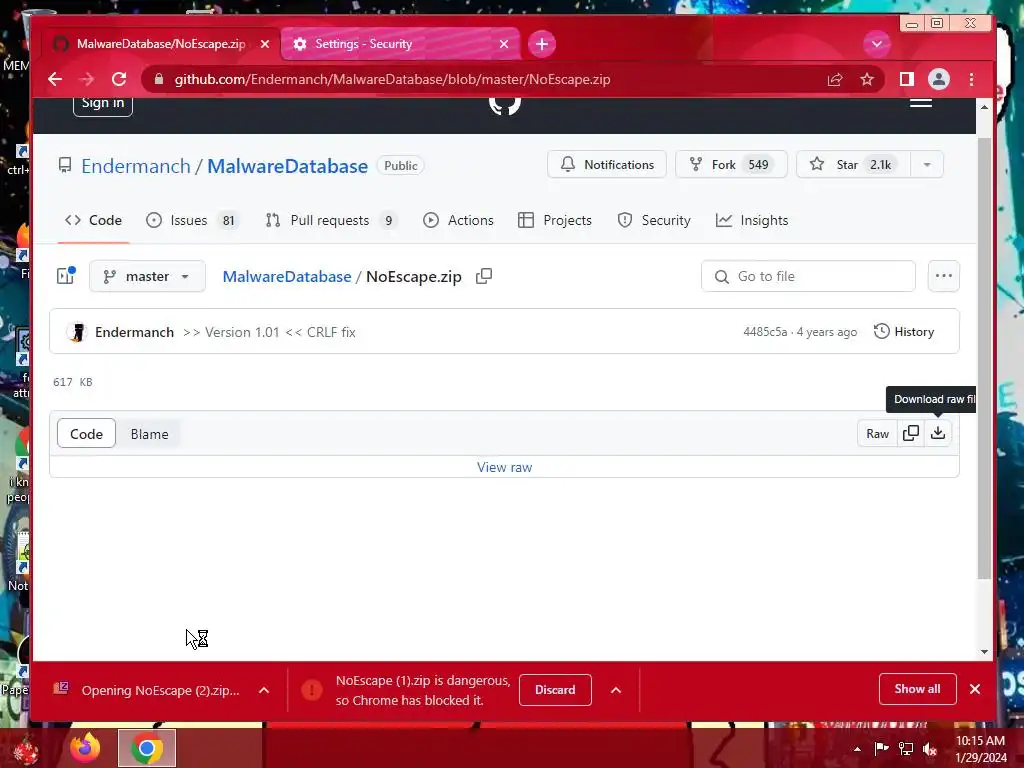Focus the Go to file search field
The image size is (1024, 768).
(808, 276)
